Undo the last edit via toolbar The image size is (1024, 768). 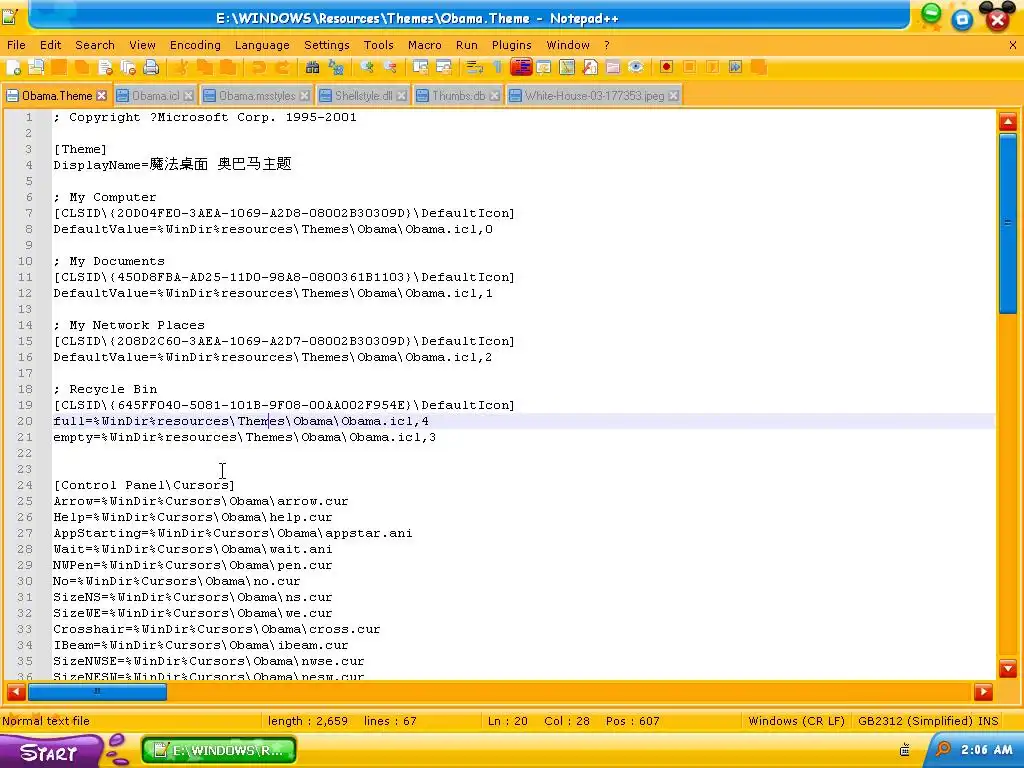259,67
